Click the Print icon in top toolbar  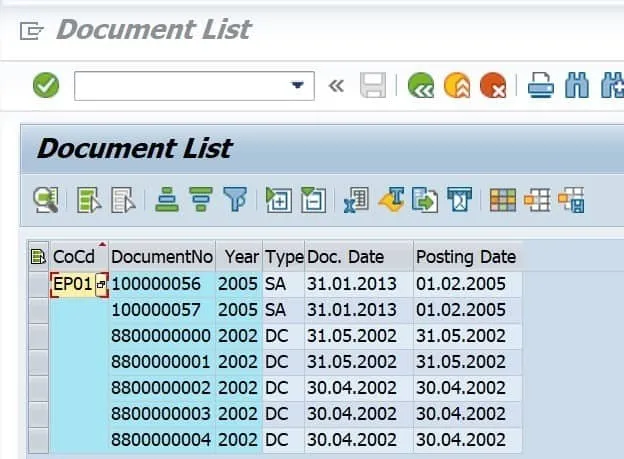click(x=540, y=86)
